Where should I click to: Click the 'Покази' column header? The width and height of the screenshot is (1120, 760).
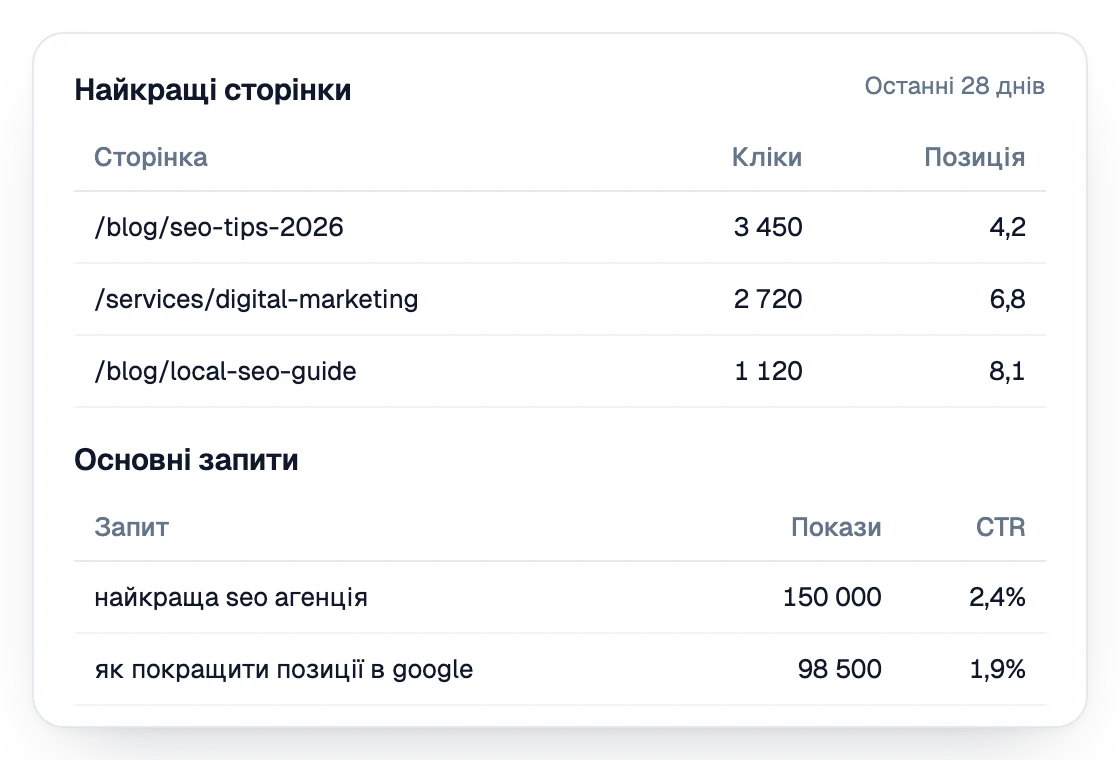coord(836,527)
